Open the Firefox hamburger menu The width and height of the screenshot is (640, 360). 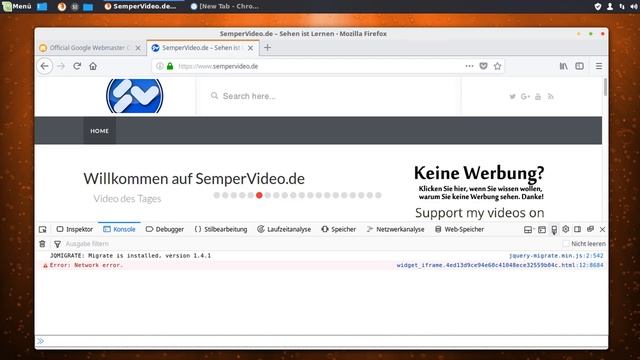coord(599,66)
